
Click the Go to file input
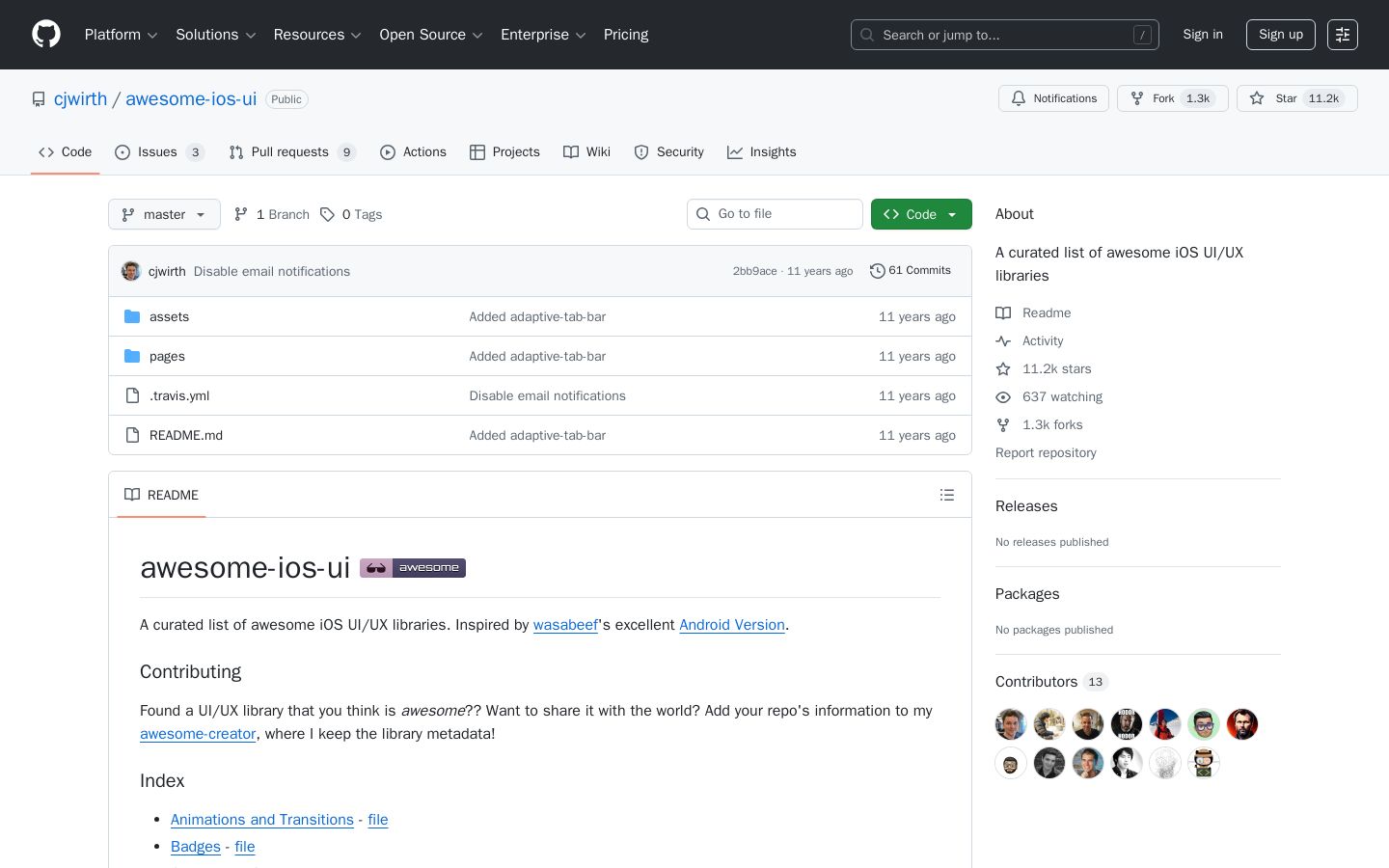pyautogui.click(x=775, y=214)
